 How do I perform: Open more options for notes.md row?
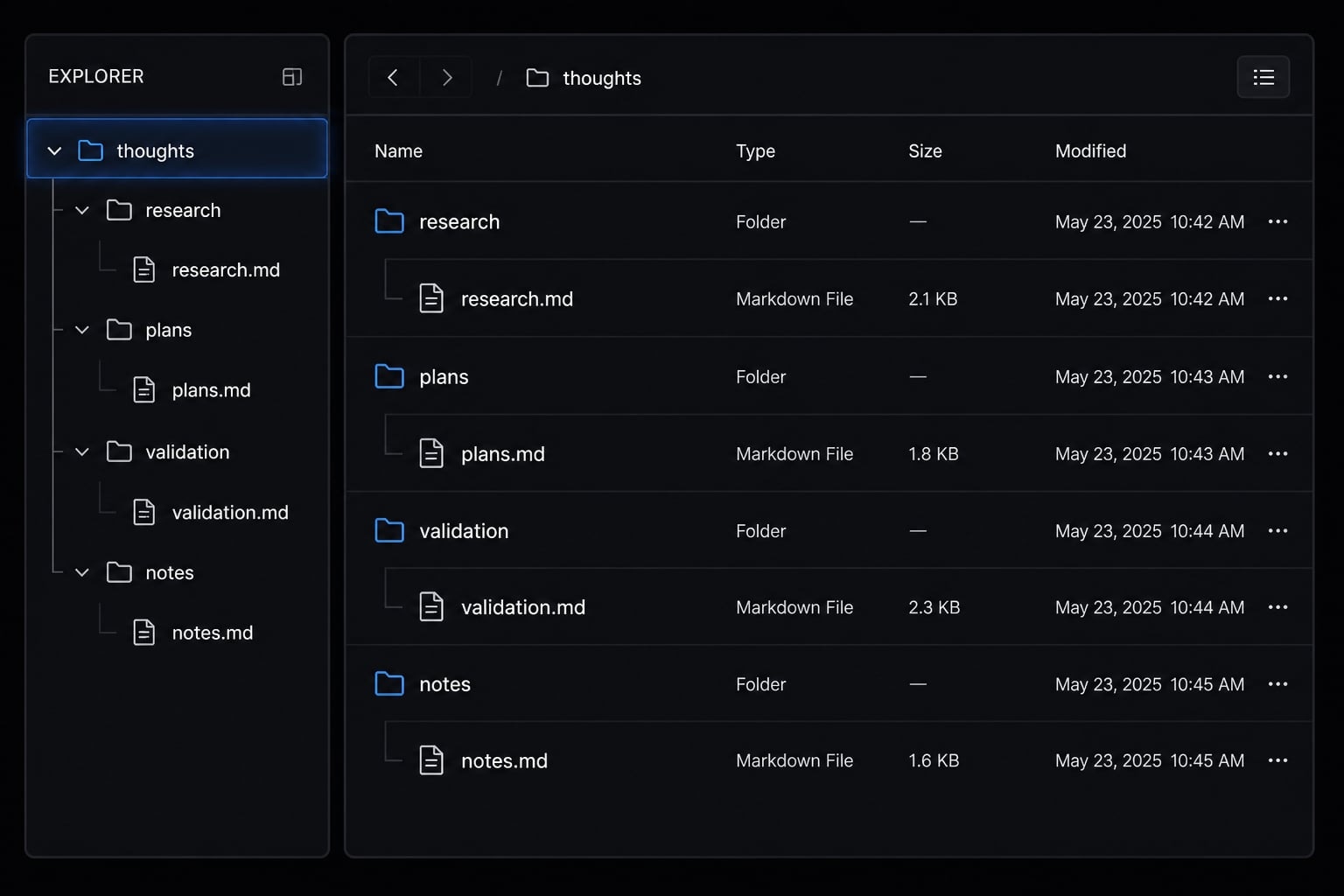click(x=1277, y=759)
